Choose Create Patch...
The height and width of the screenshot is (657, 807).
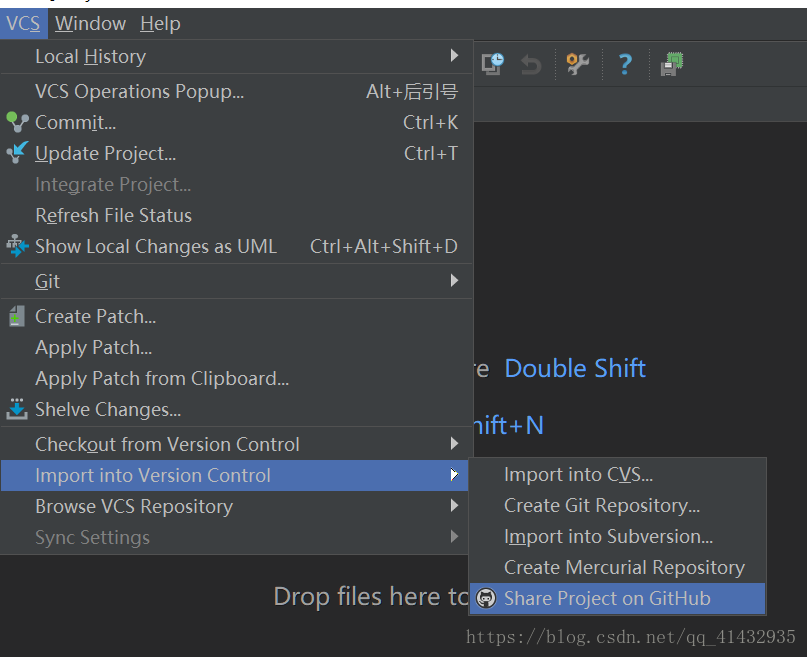coord(236,316)
